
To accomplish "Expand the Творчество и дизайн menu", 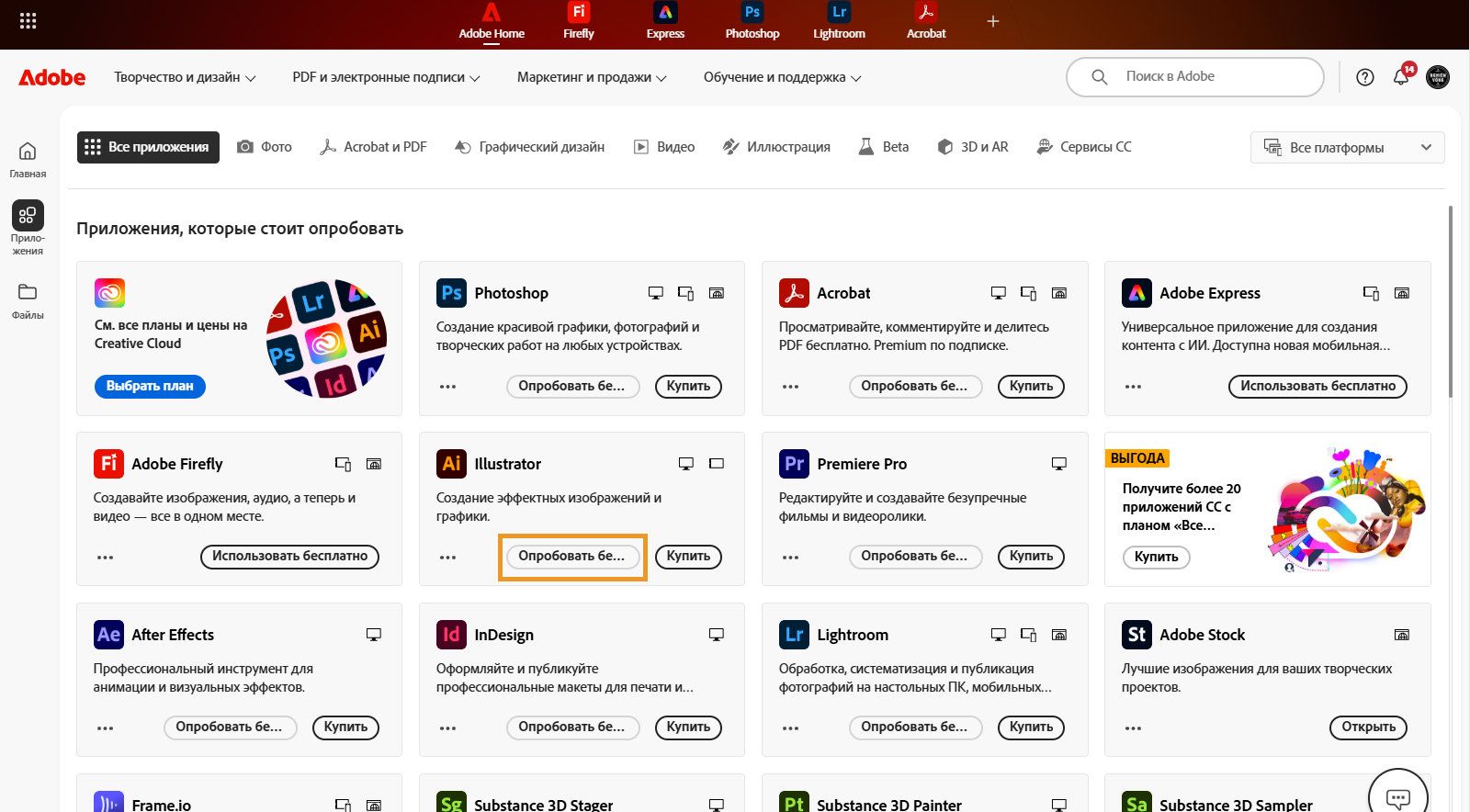I will (185, 77).
